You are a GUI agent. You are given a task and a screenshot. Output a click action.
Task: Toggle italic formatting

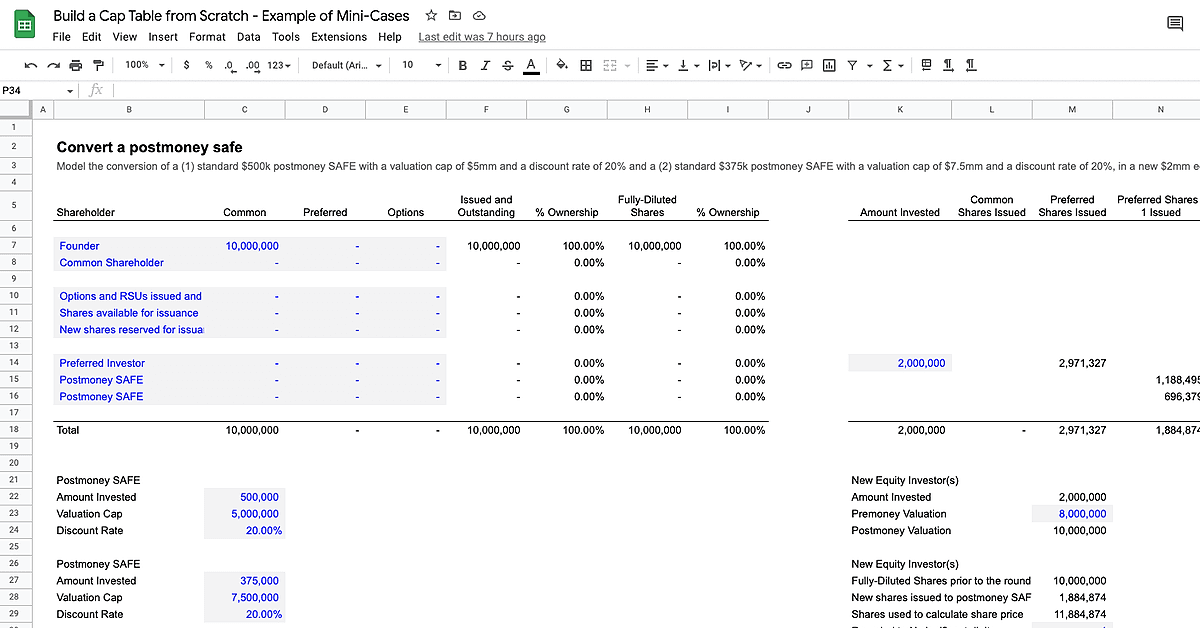tap(485, 65)
